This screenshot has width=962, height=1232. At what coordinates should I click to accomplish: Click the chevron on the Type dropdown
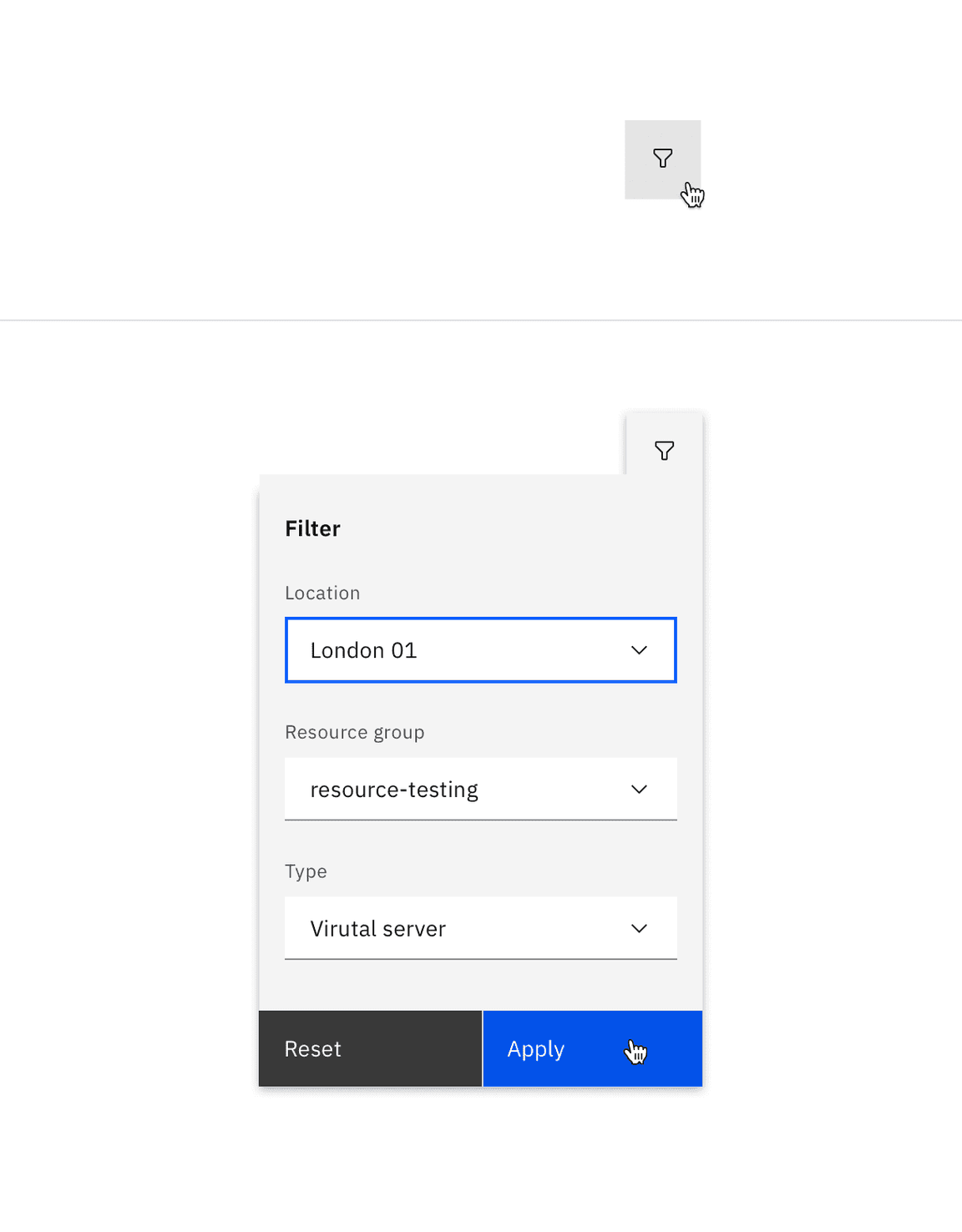click(x=640, y=928)
